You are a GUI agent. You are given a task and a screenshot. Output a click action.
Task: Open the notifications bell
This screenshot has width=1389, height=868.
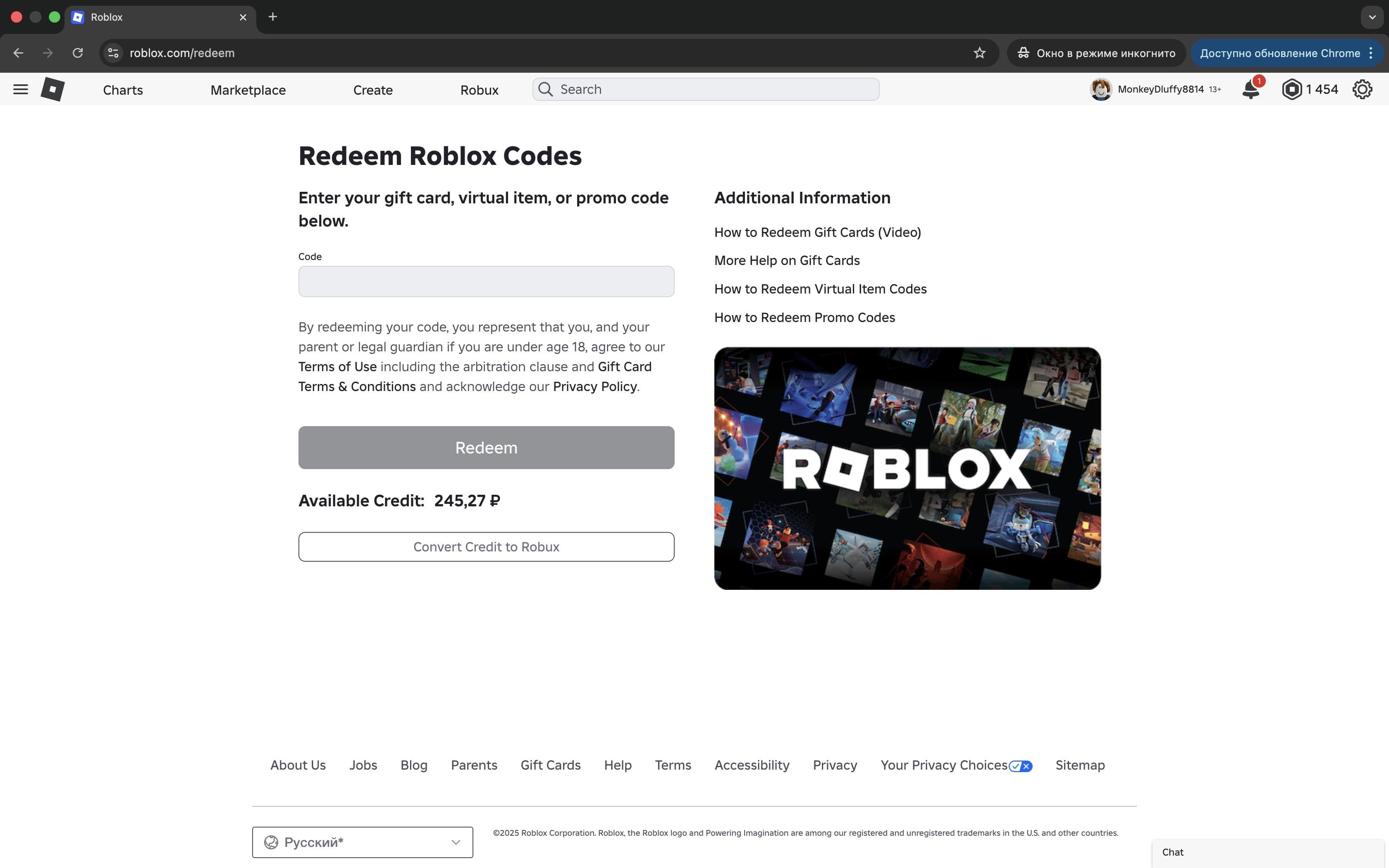[x=1251, y=89]
